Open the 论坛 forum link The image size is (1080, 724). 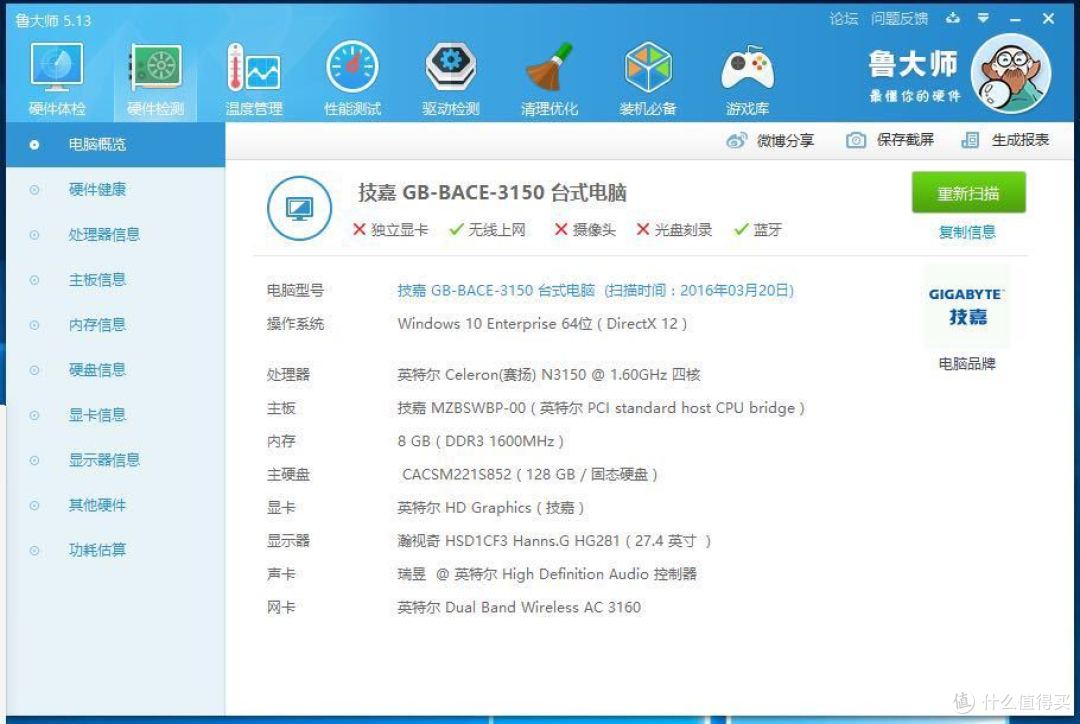(x=844, y=19)
